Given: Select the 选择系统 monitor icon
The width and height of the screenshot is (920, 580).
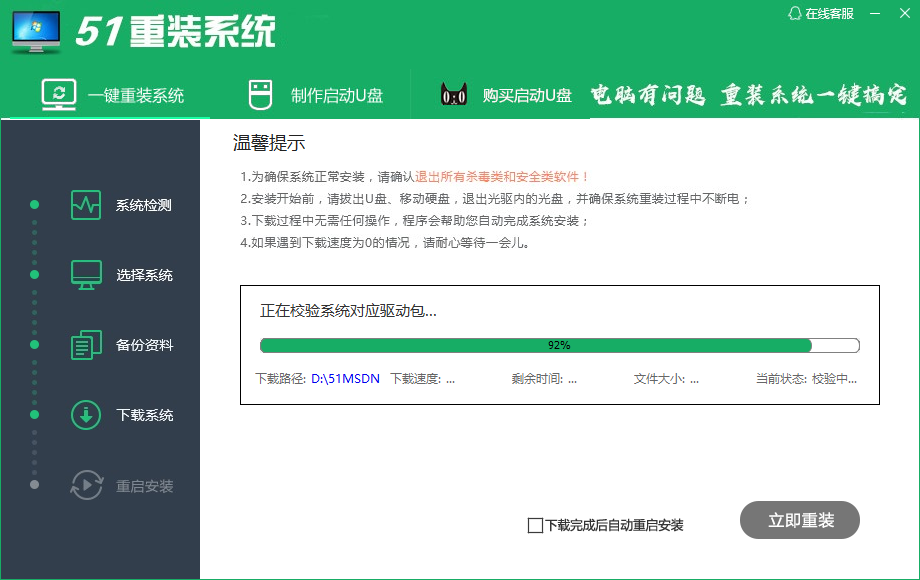Looking at the screenshot, I should (x=86, y=275).
